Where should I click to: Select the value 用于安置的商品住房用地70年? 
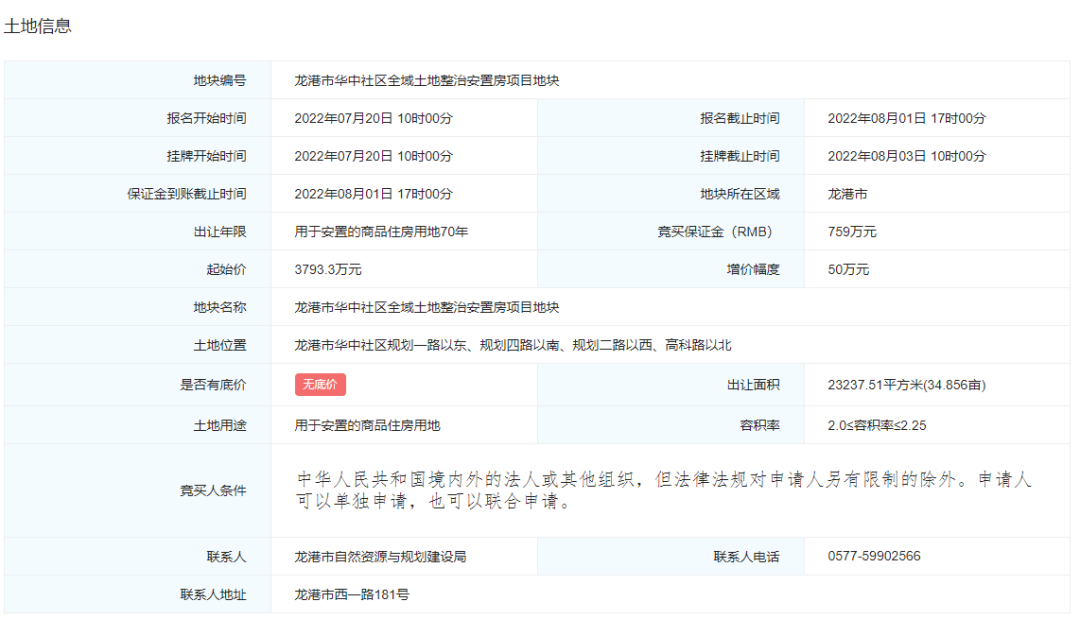click(x=381, y=232)
